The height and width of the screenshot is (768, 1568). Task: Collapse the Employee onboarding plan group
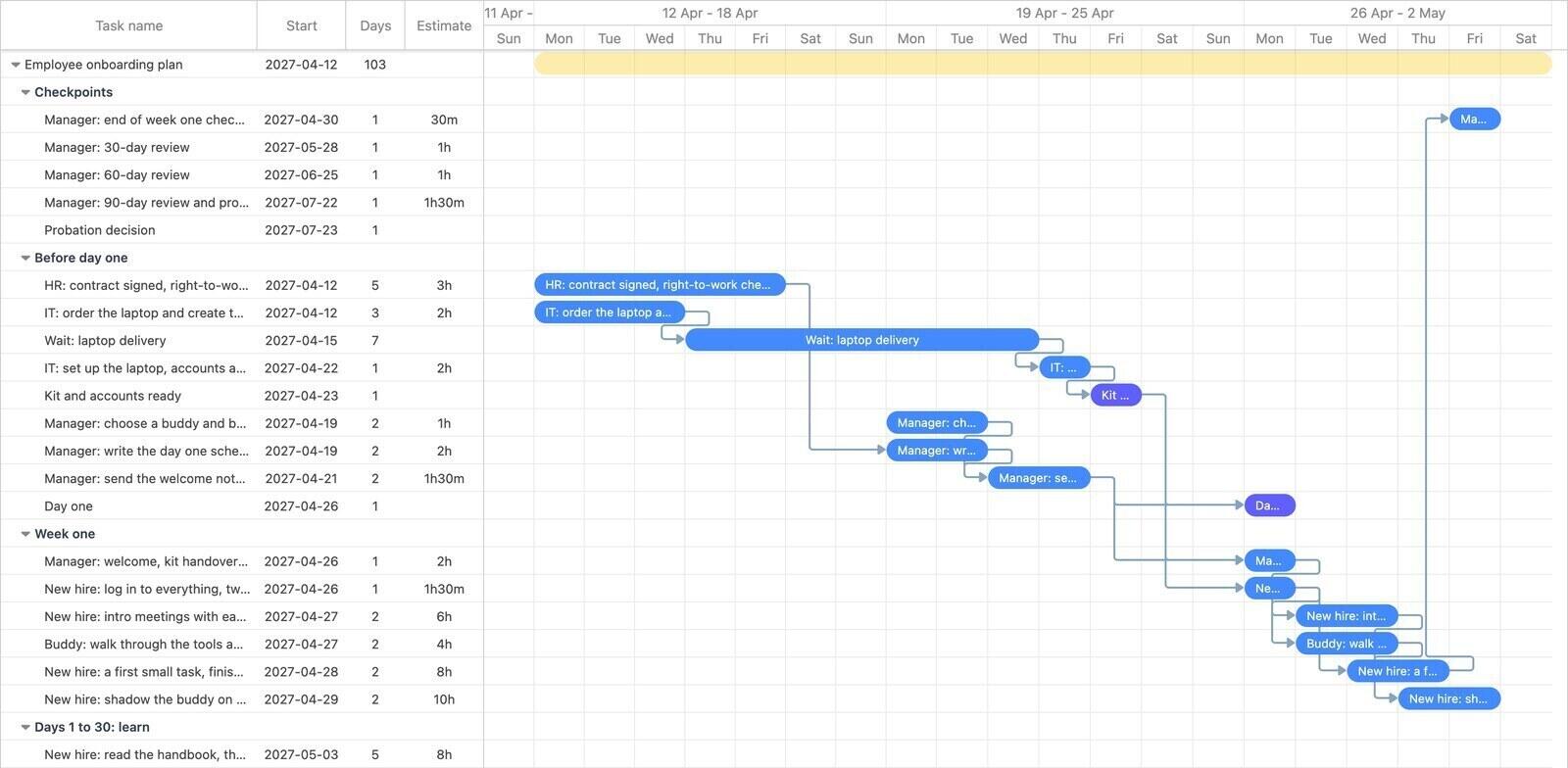pyautogui.click(x=16, y=65)
